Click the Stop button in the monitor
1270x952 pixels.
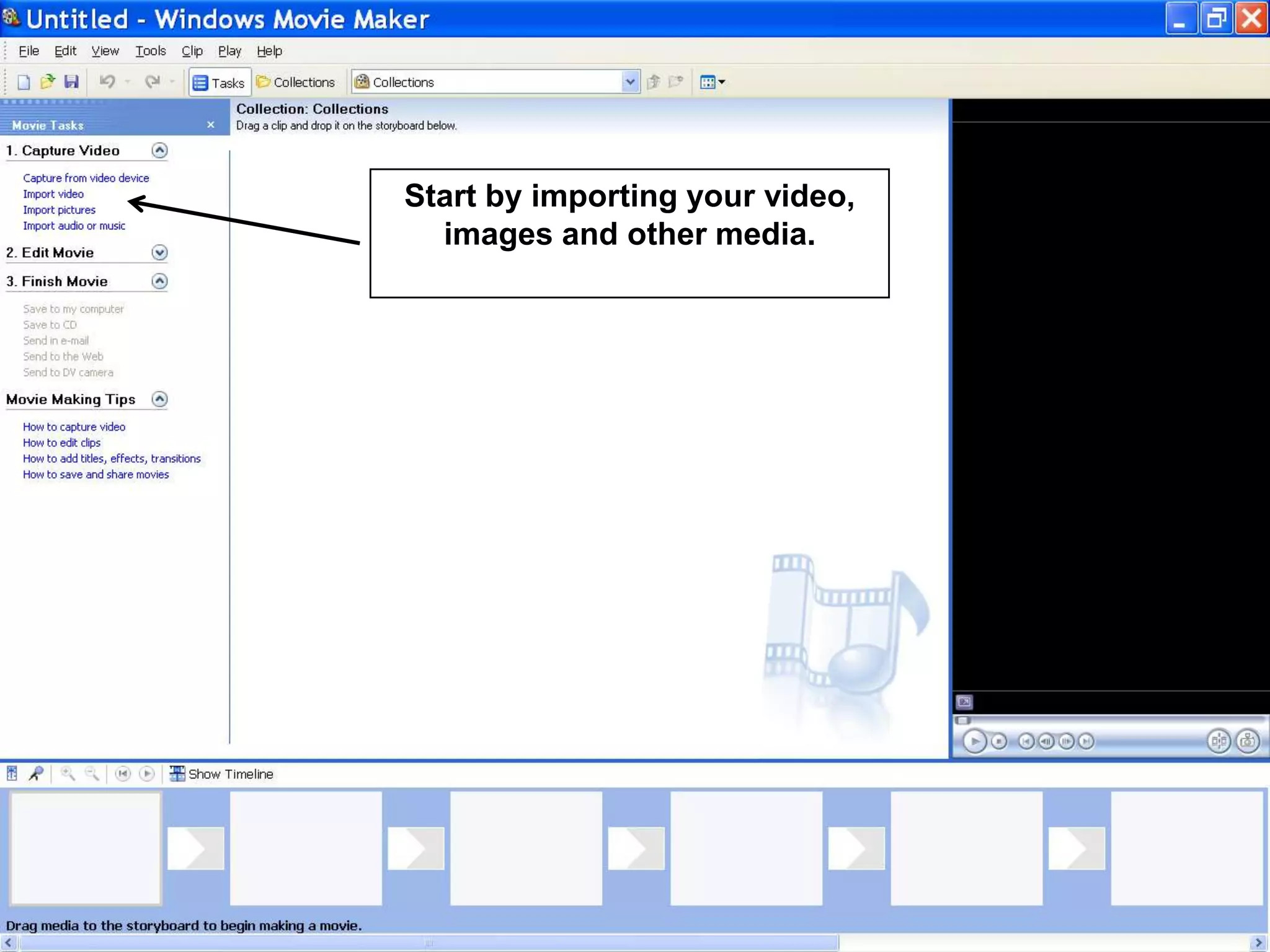[x=999, y=741]
